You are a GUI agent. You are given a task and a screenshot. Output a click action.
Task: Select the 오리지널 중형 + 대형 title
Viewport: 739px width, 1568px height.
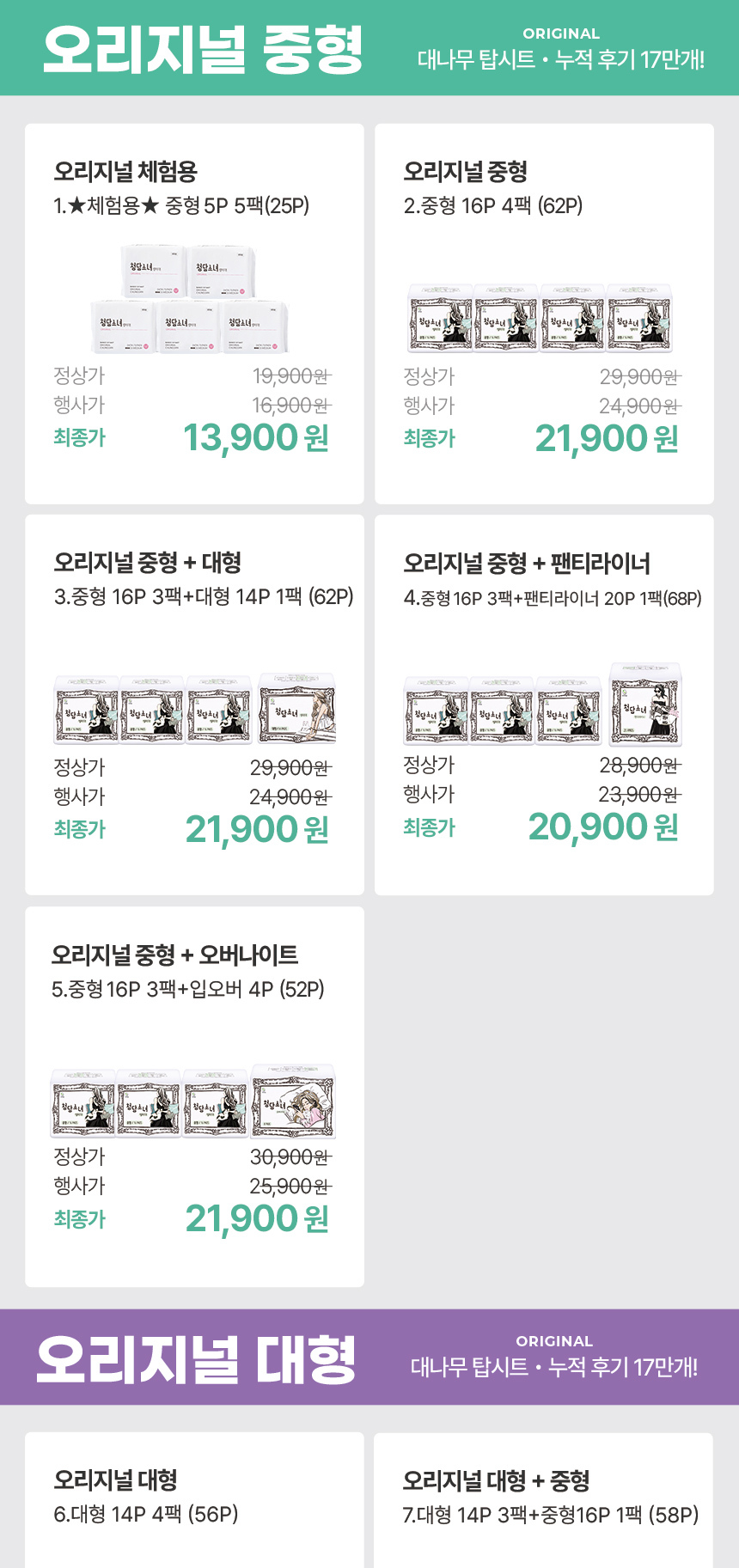click(148, 563)
